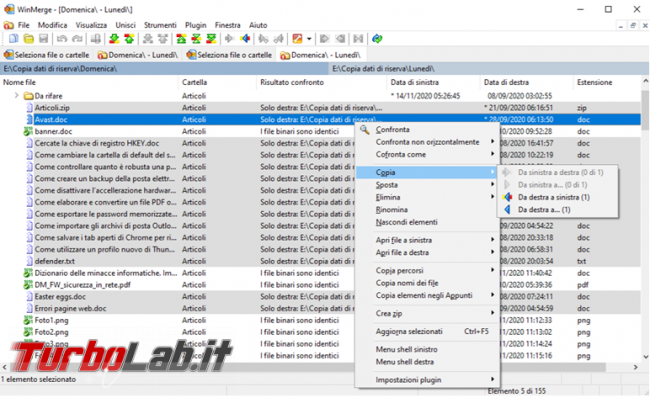Sort by Risultato confronto column header
This screenshot has height=398, width=650.
pos(322,83)
